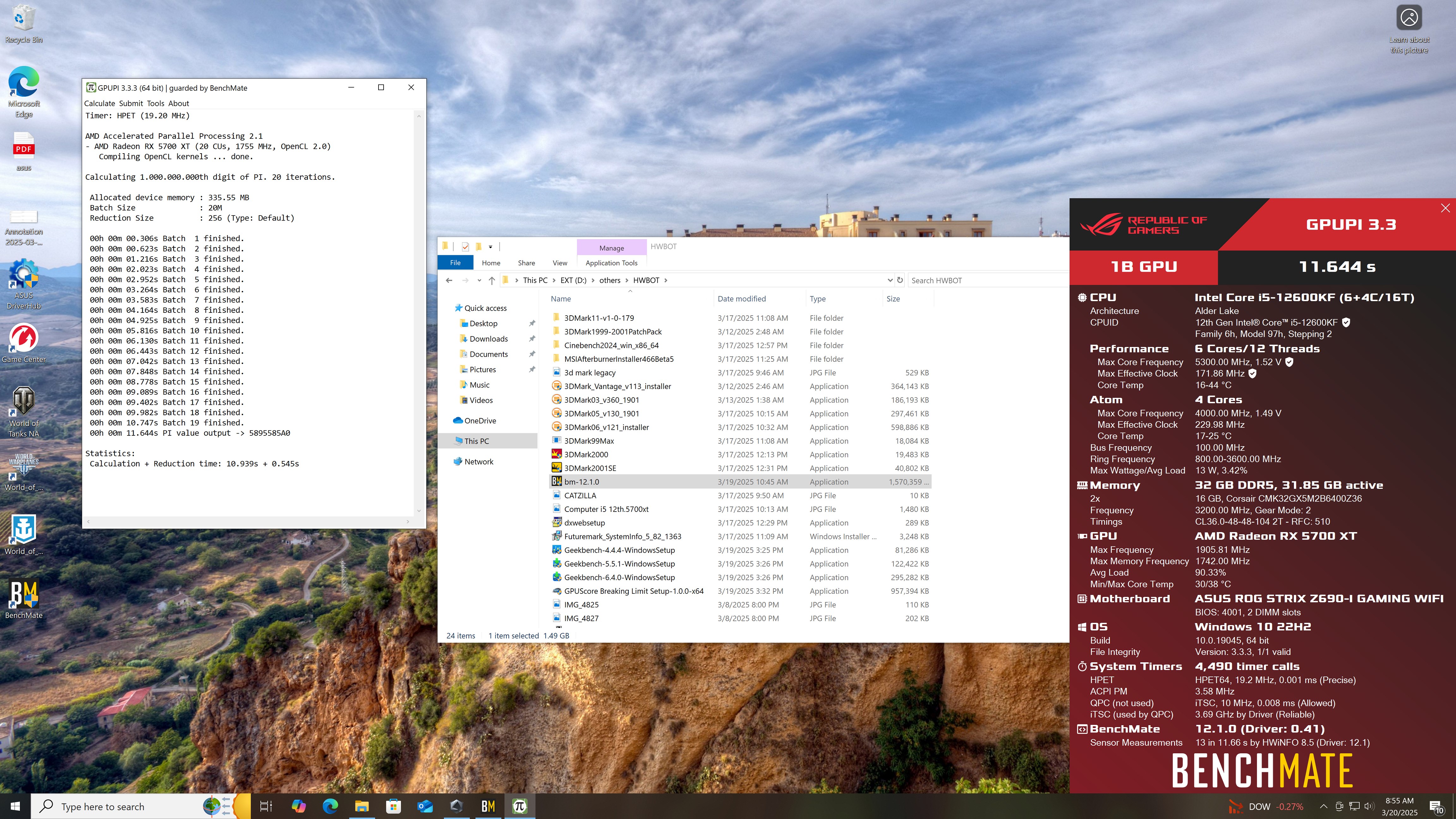Select the 3DMark2001SE application file
The image size is (1456, 819).
tap(740, 469)
